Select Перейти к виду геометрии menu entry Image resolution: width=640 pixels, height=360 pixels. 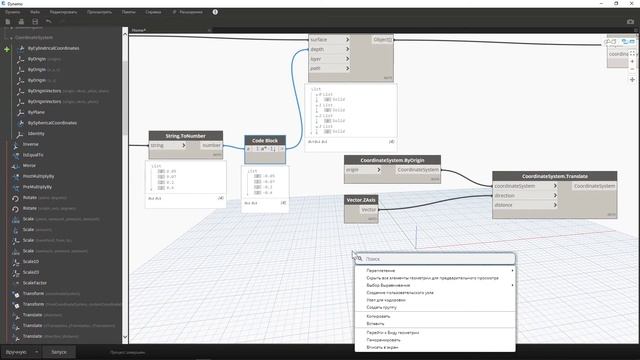[x=393, y=333]
